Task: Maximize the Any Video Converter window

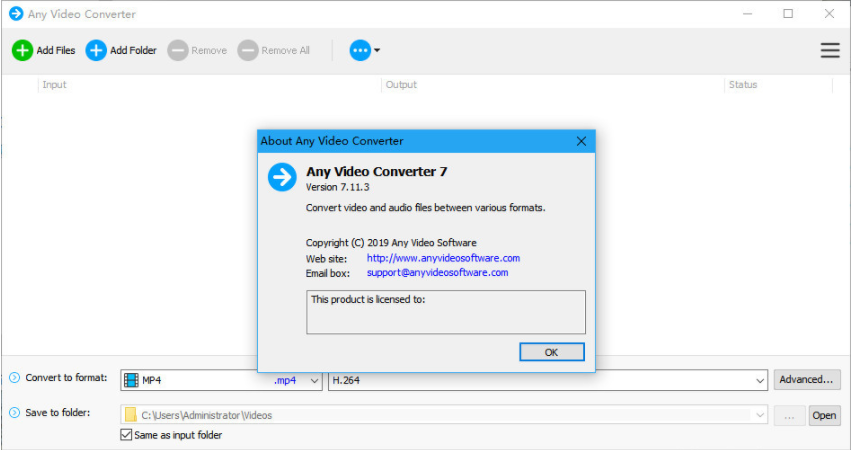Action: click(x=788, y=14)
